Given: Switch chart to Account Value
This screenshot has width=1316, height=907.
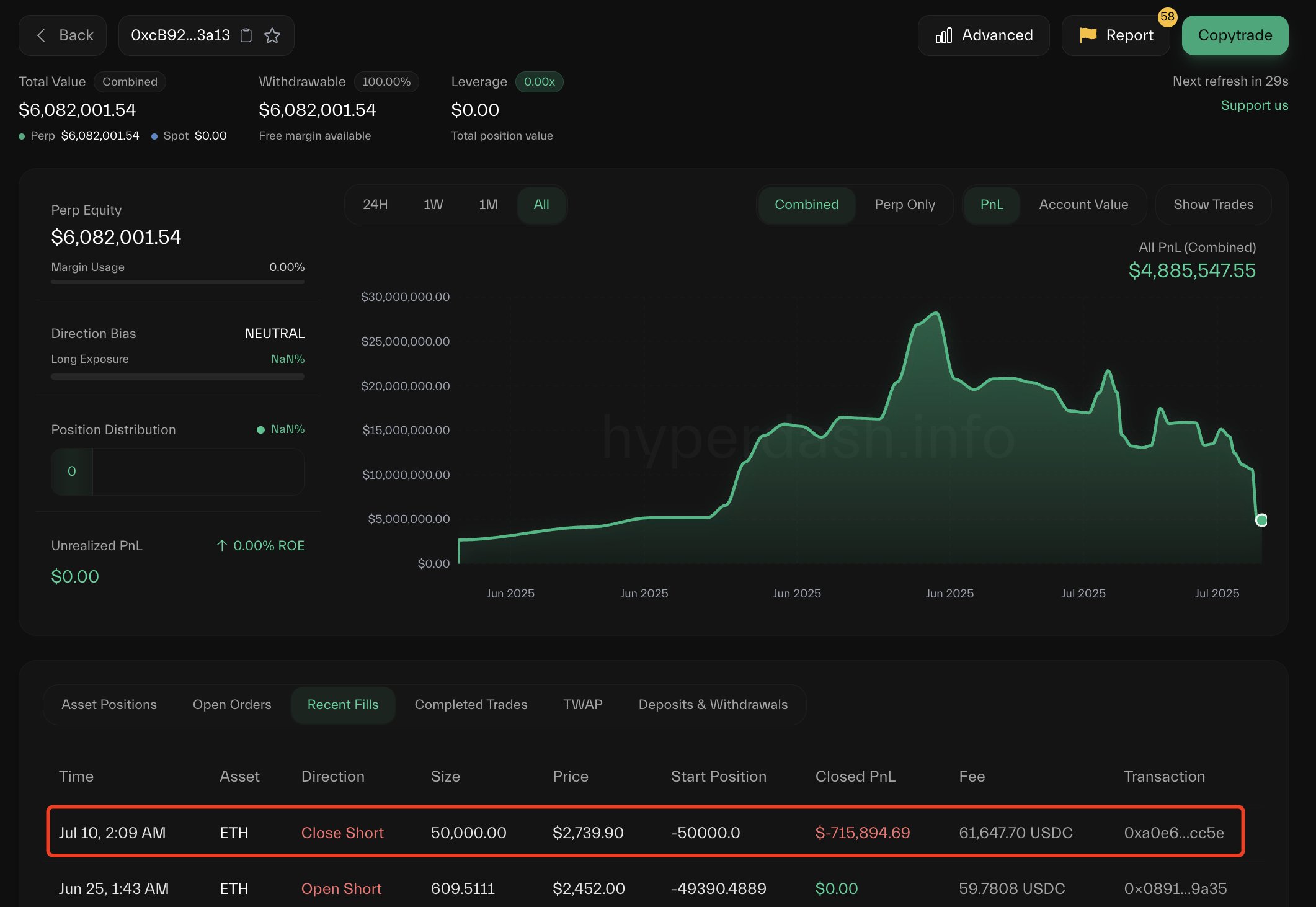Looking at the screenshot, I should (x=1083, y=205).
